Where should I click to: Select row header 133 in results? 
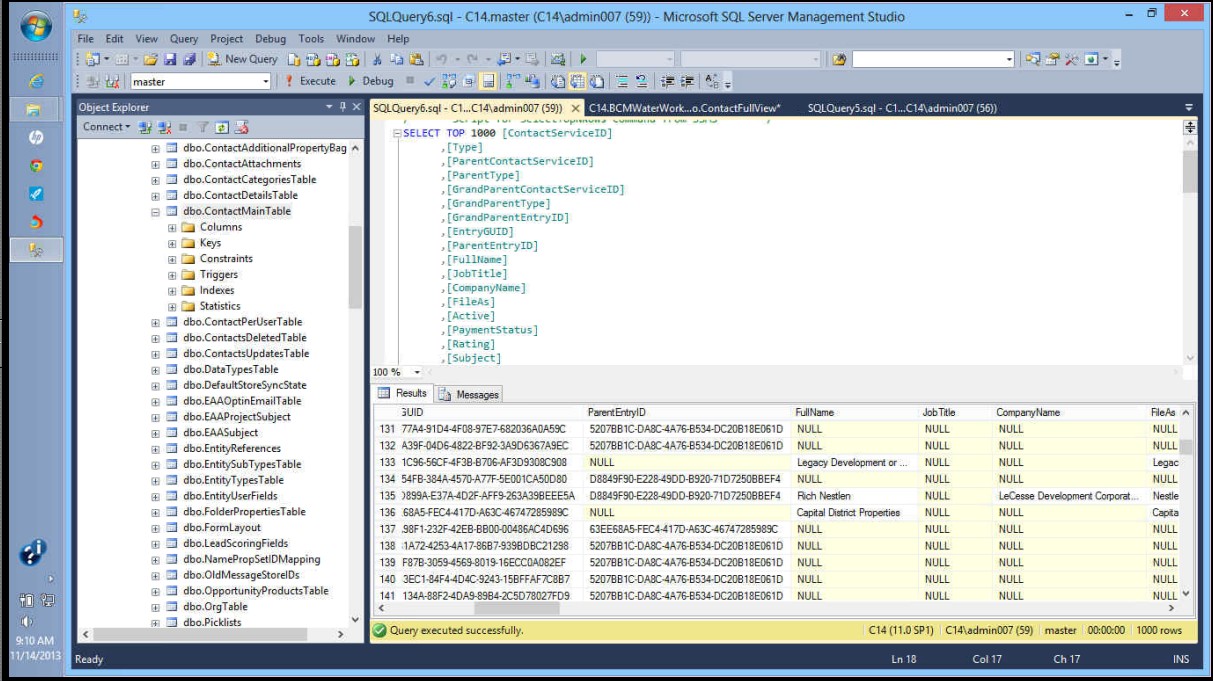(387, 463)
